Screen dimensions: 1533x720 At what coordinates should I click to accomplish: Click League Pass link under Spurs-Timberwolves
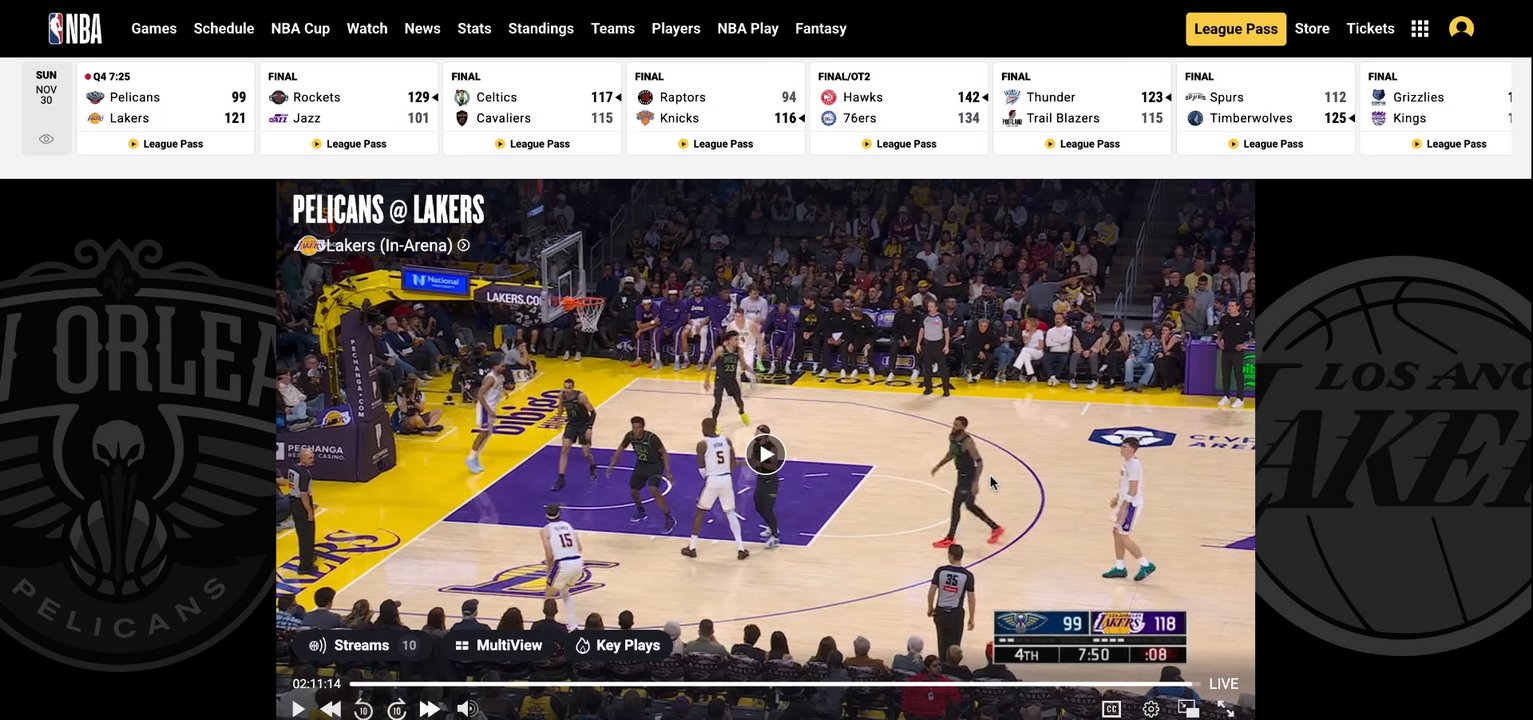[x=1266, y=144]
